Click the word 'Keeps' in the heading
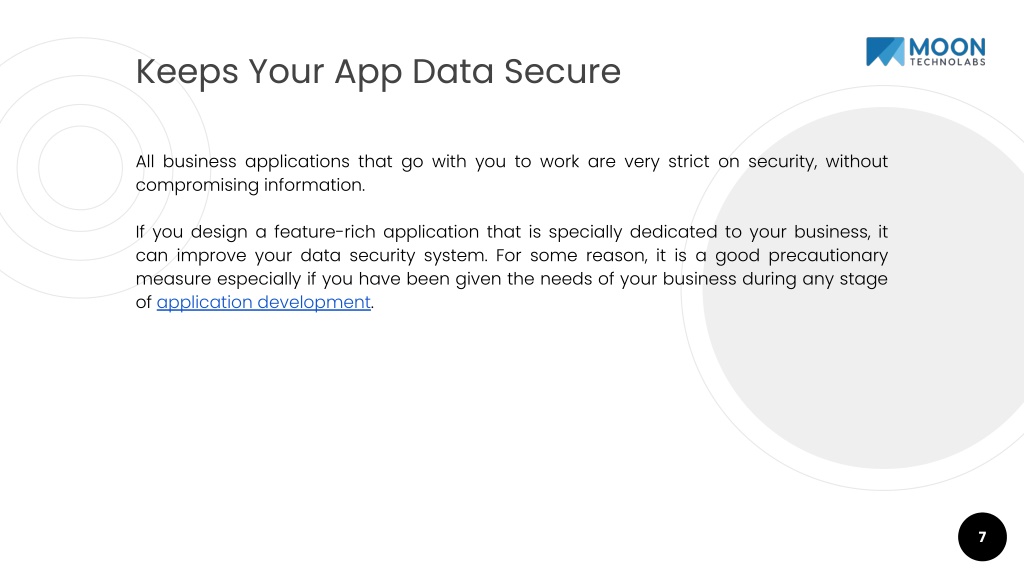The height and width of the screenshot is (576, 1024). (187, 72)
